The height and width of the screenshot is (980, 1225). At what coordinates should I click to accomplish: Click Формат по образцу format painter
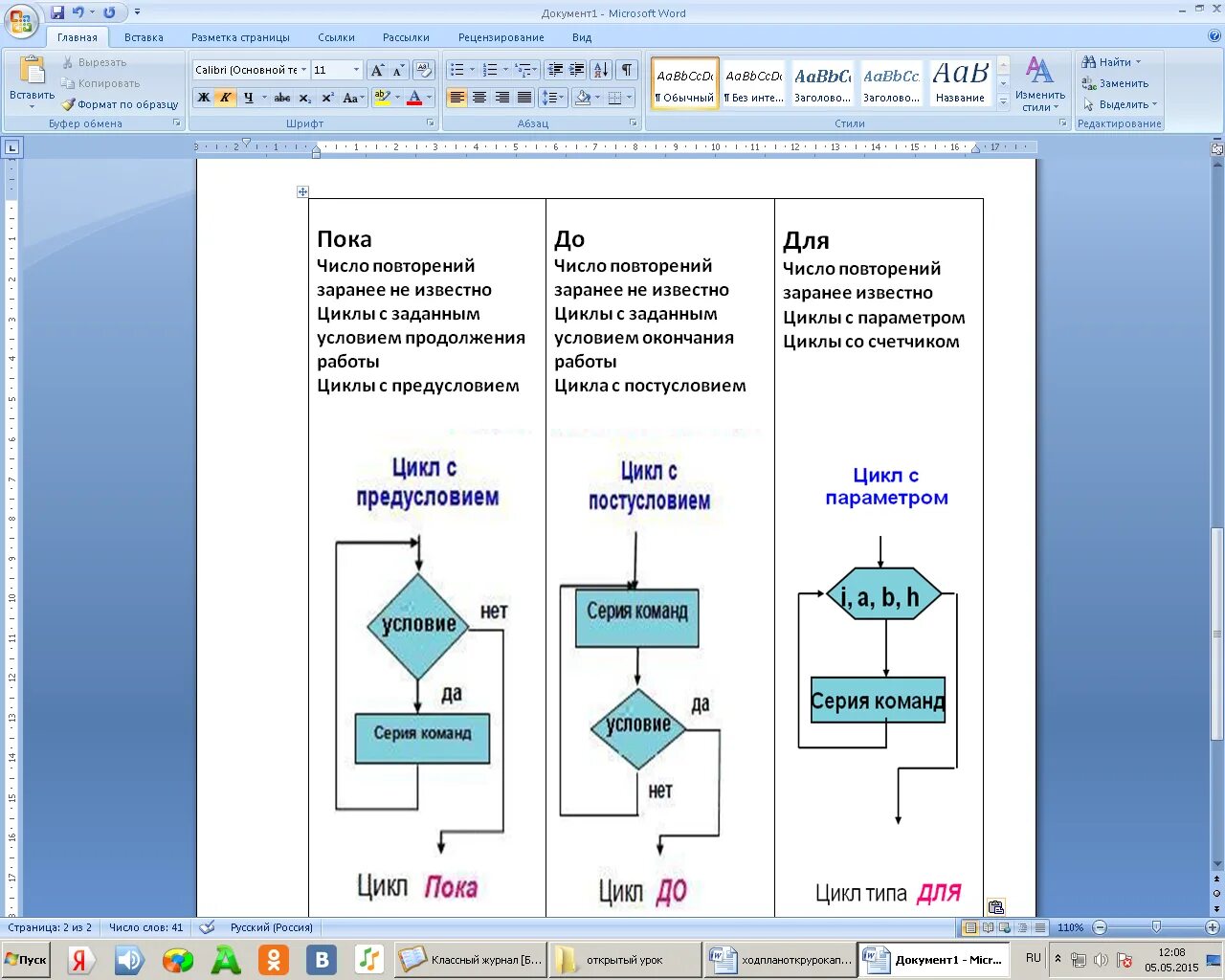[x=120, y=104]
